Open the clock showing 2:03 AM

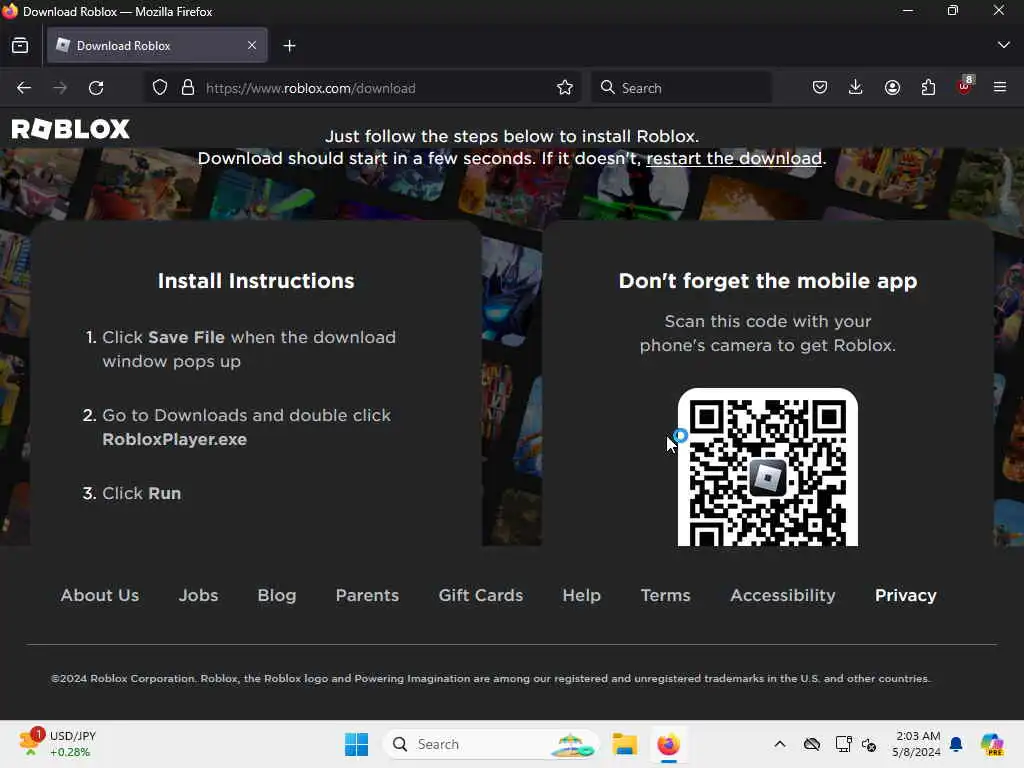917,744
